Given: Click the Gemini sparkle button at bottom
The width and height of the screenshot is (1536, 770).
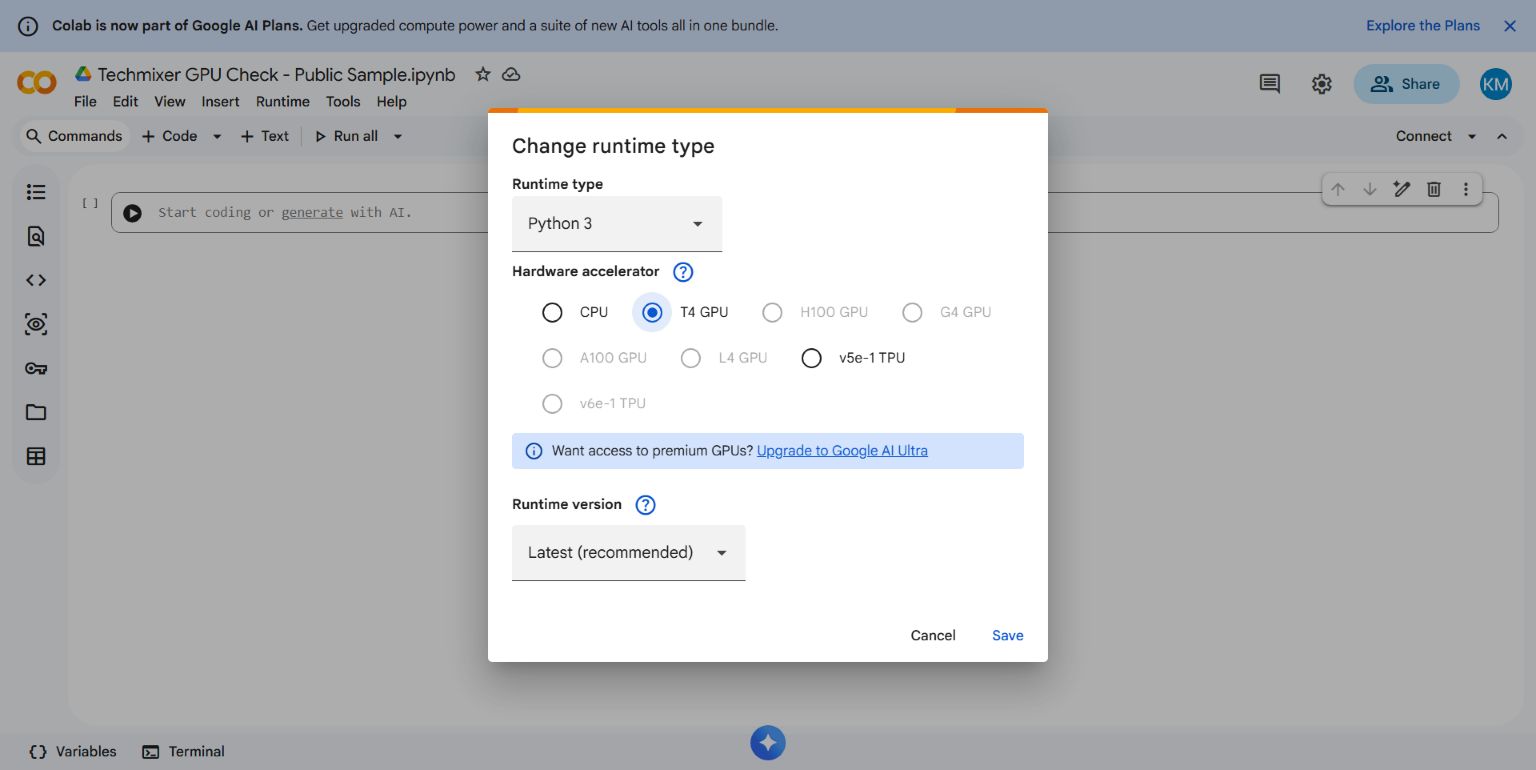Looking at the screenshot, I should (768, 743).
